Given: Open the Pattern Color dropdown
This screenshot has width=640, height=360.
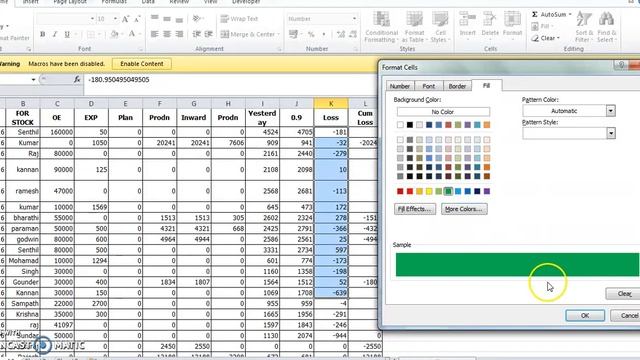Looking at the screenshot, I should coord(611,111).
